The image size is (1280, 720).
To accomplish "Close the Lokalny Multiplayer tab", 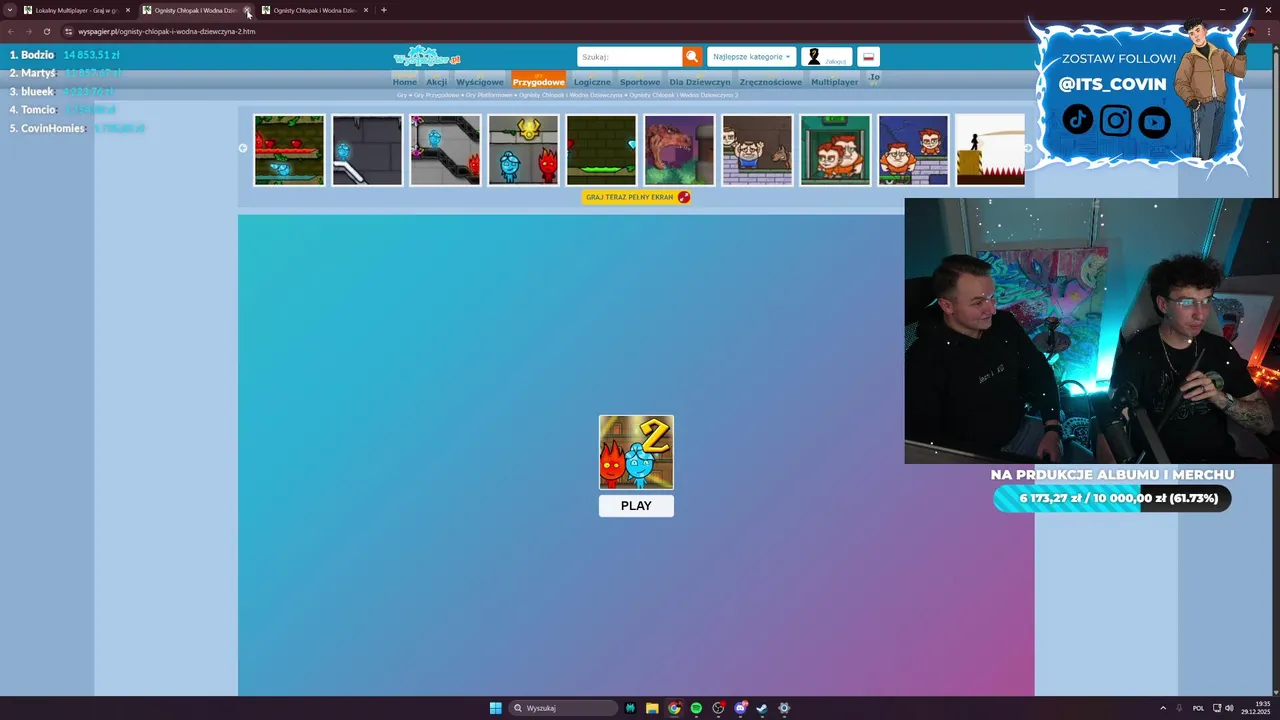I will click(x=128, y=10).
